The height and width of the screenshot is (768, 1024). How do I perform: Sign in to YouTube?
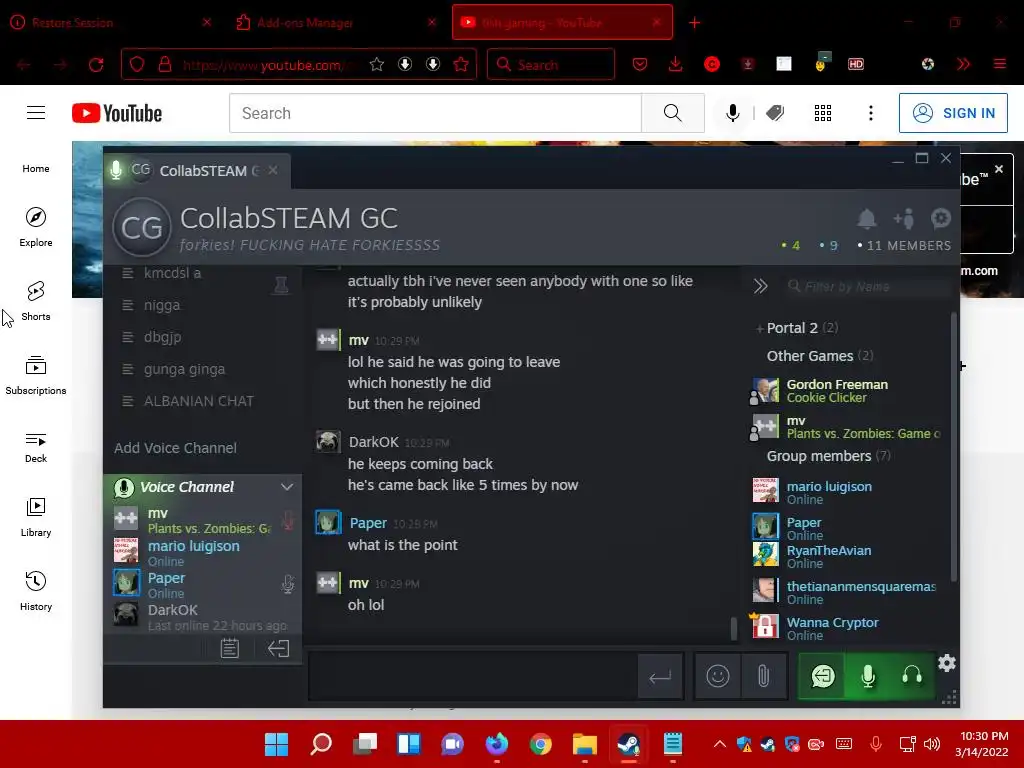(953, 113)
